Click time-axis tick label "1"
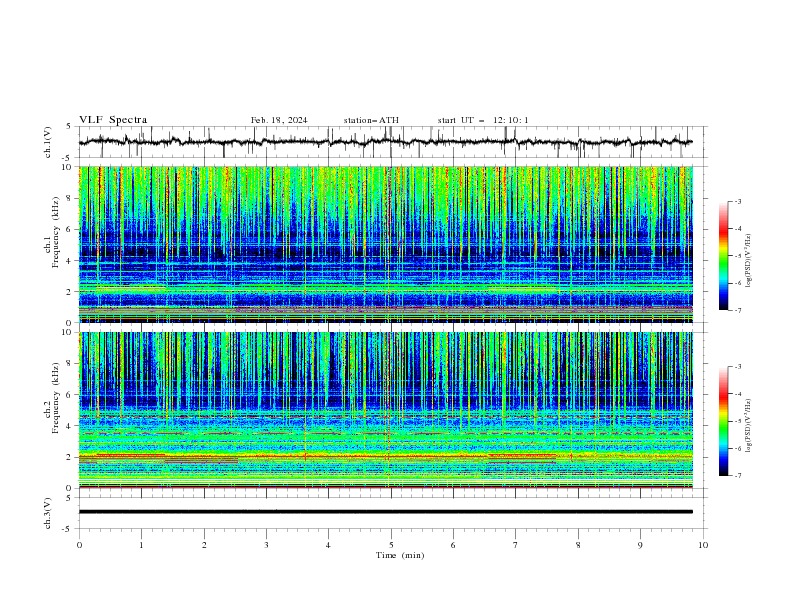792x612 pixels. [x=141, y=545]
